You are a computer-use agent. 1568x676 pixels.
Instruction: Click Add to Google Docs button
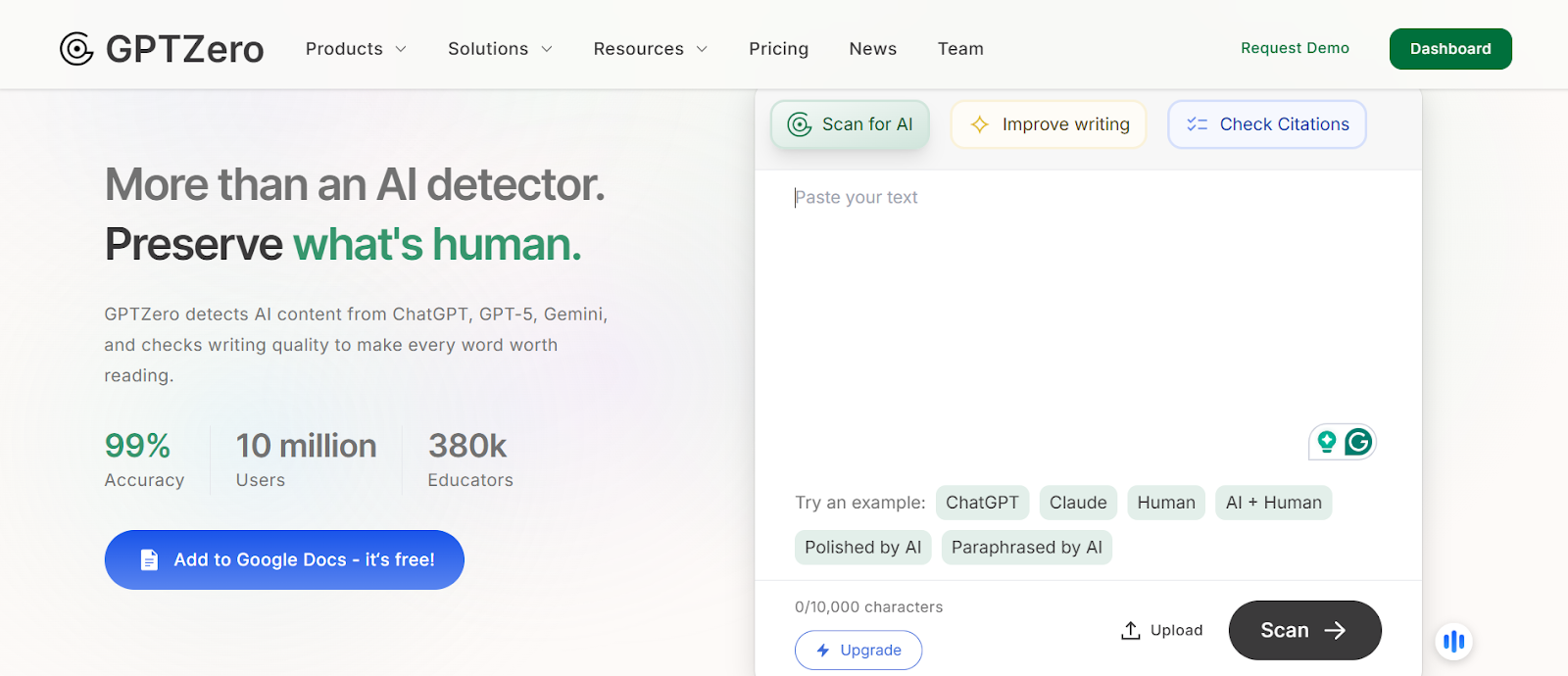pyautogui.click(x=284, y=559)
